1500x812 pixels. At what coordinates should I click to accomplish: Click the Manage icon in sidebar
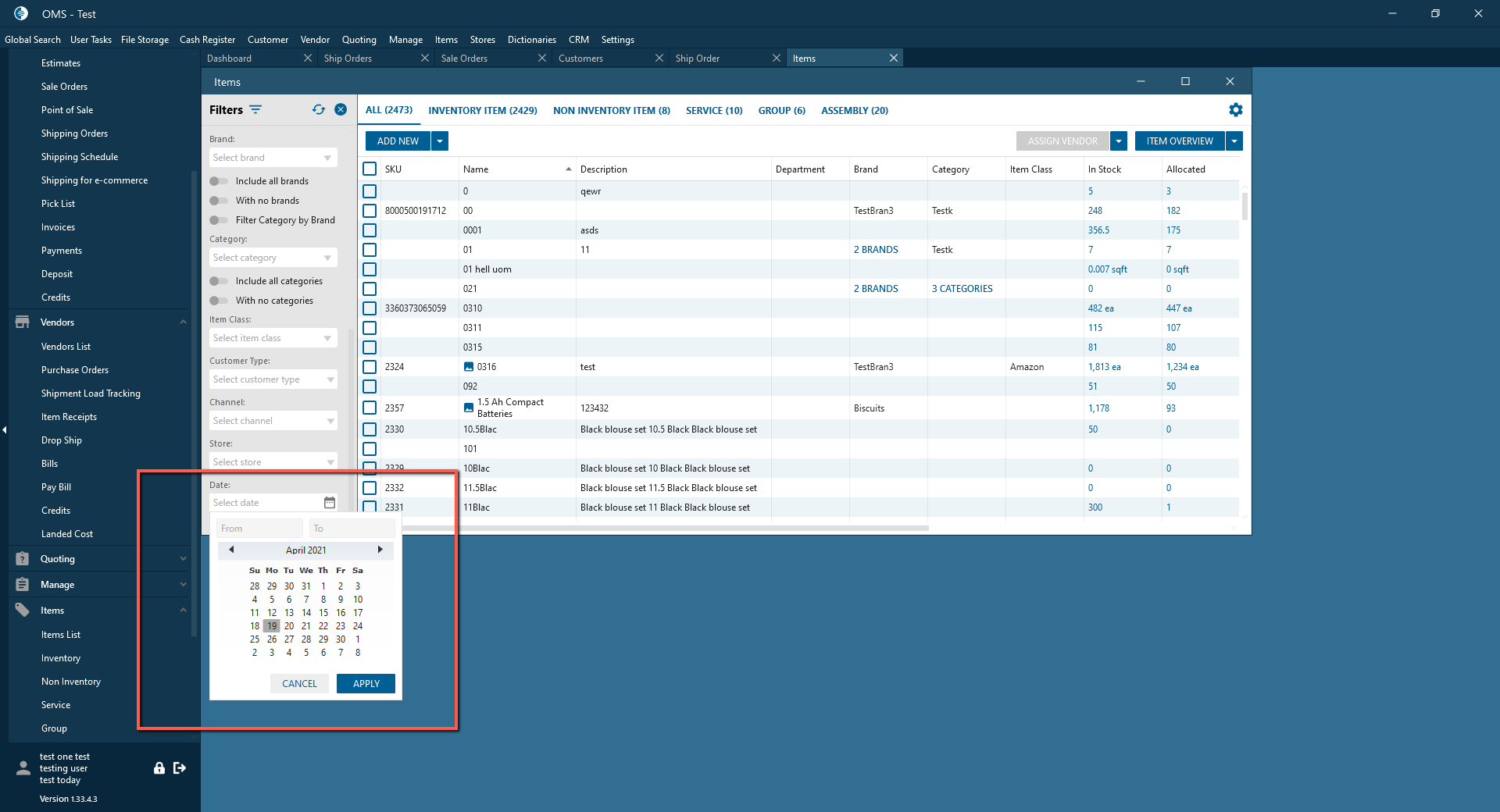(x=23, y=585)
